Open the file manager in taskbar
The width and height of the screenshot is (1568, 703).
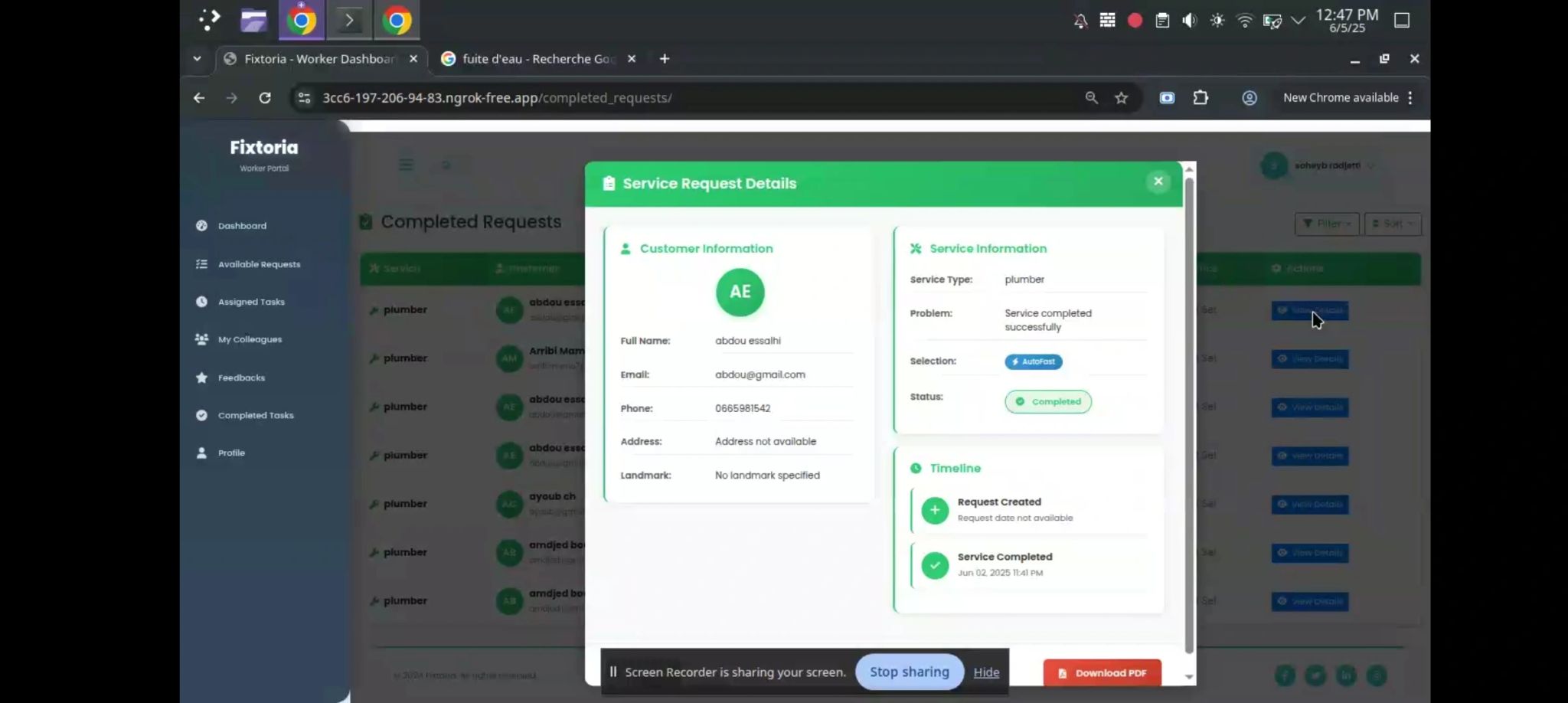pyautogui.click(x=253, y=21)
